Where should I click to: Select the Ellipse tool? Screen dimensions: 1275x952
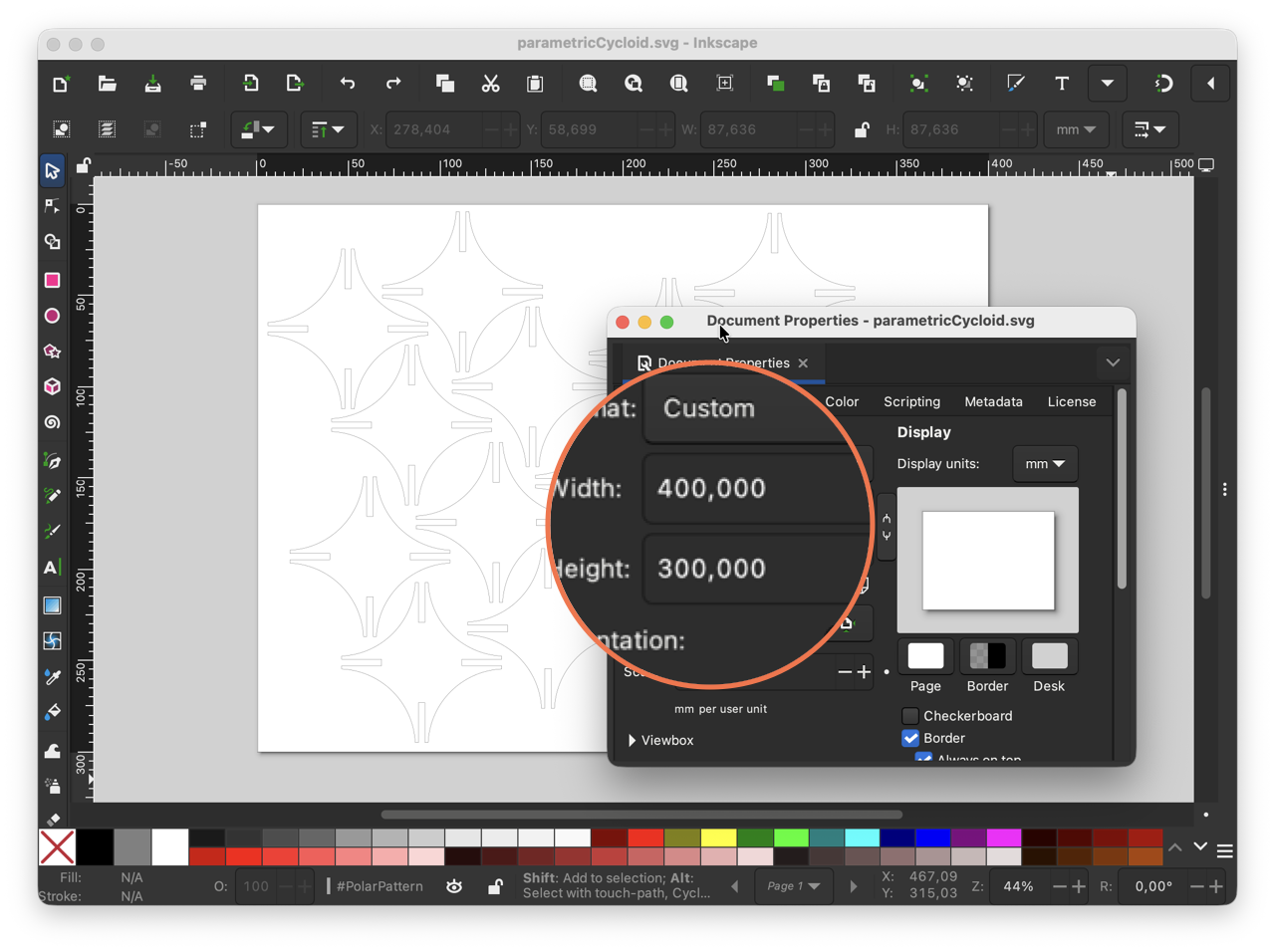pyautogui.click(x=53, y=316)
